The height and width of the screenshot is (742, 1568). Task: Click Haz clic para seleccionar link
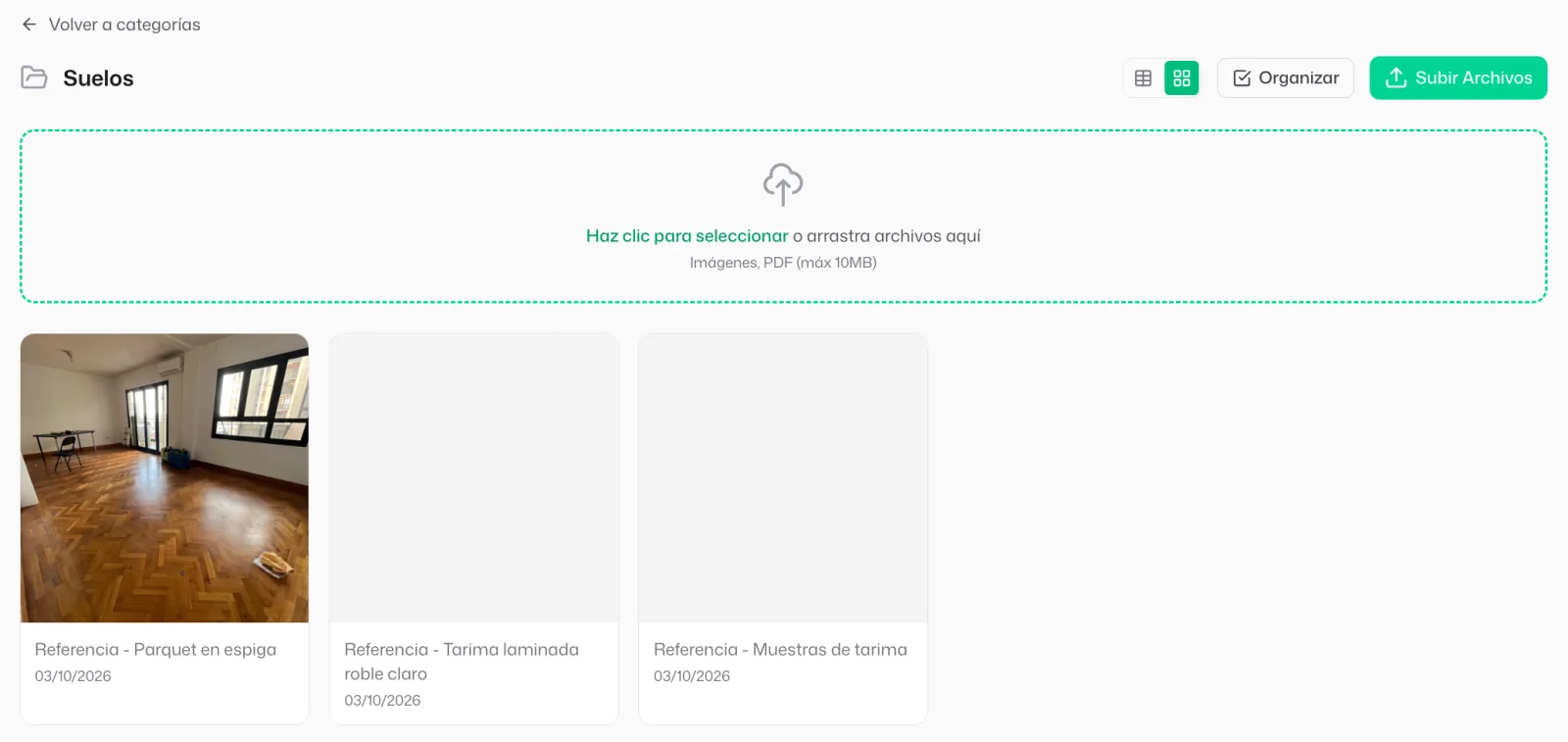(687, 236)
